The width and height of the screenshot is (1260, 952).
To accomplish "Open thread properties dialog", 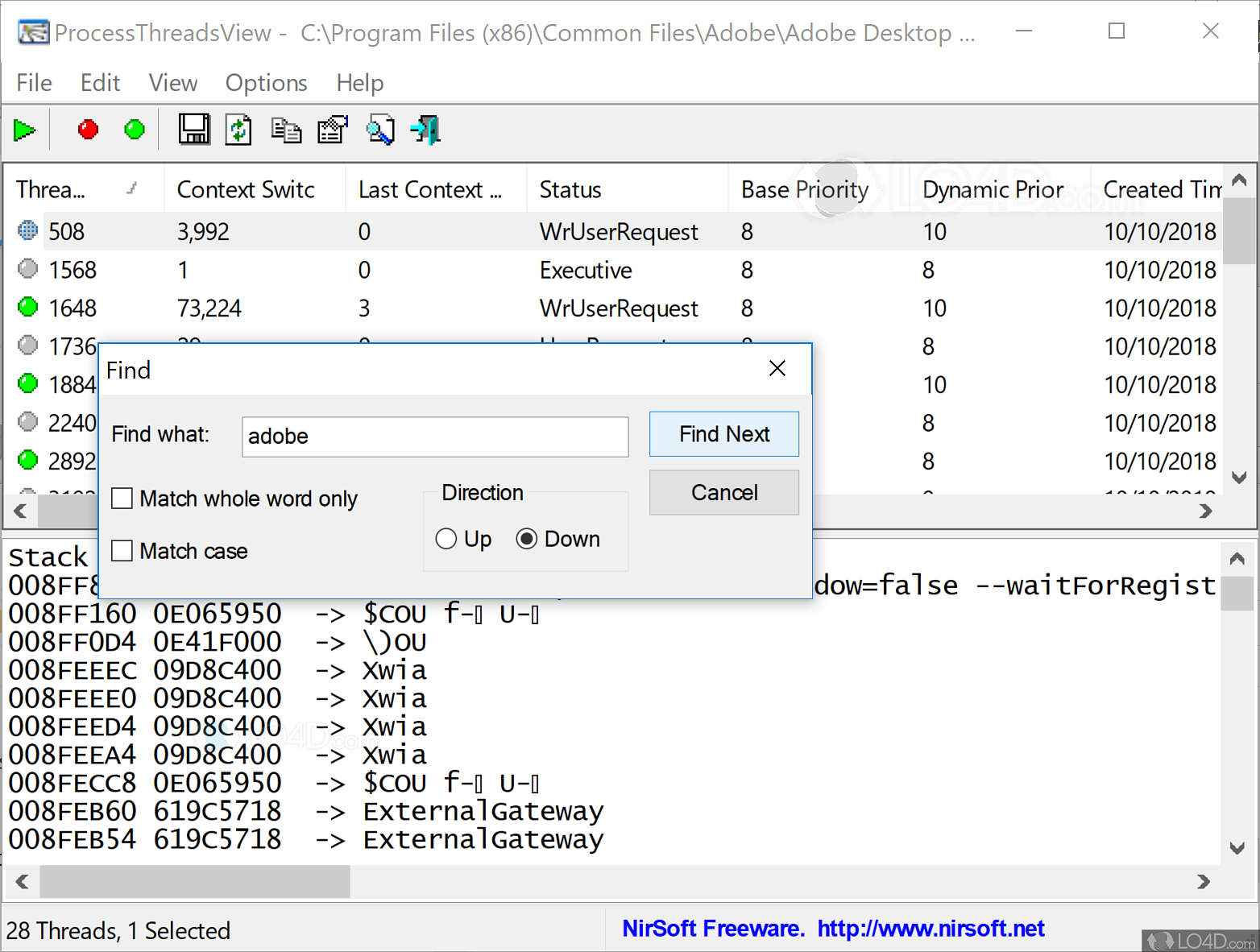I will point(332,129).
